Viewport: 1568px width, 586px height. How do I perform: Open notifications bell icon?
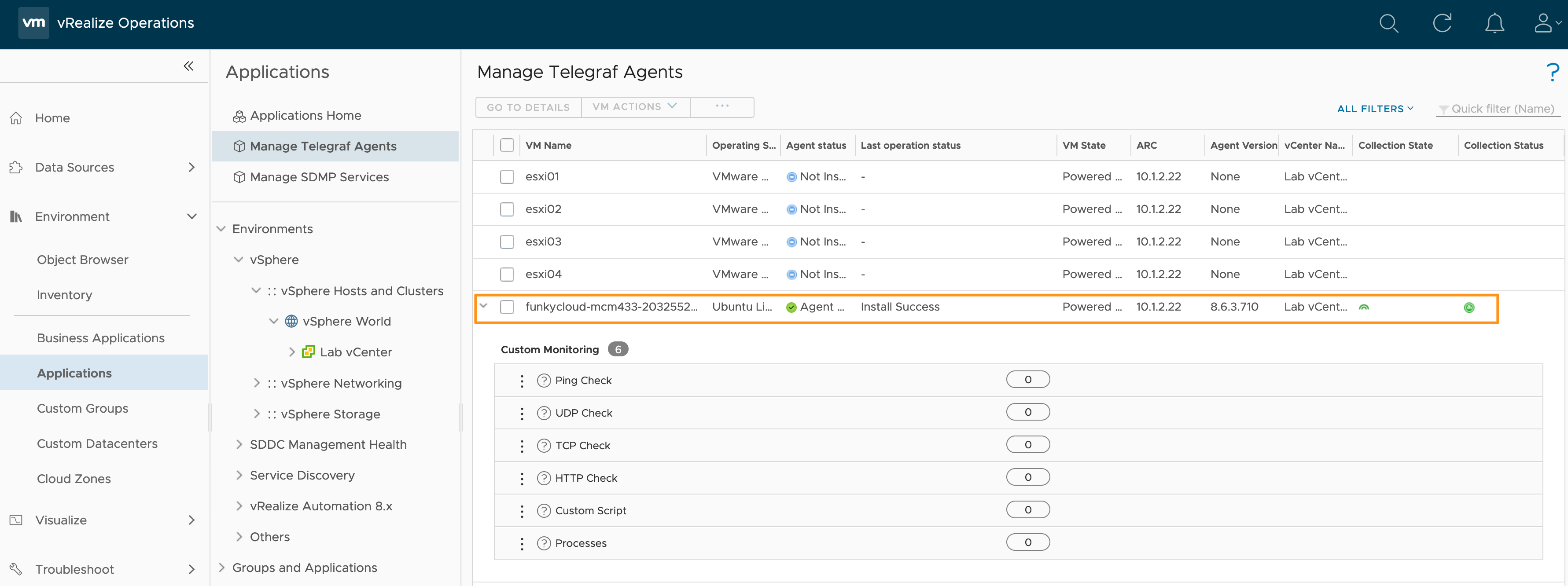pyautogui.click(x=1494, y=24)
